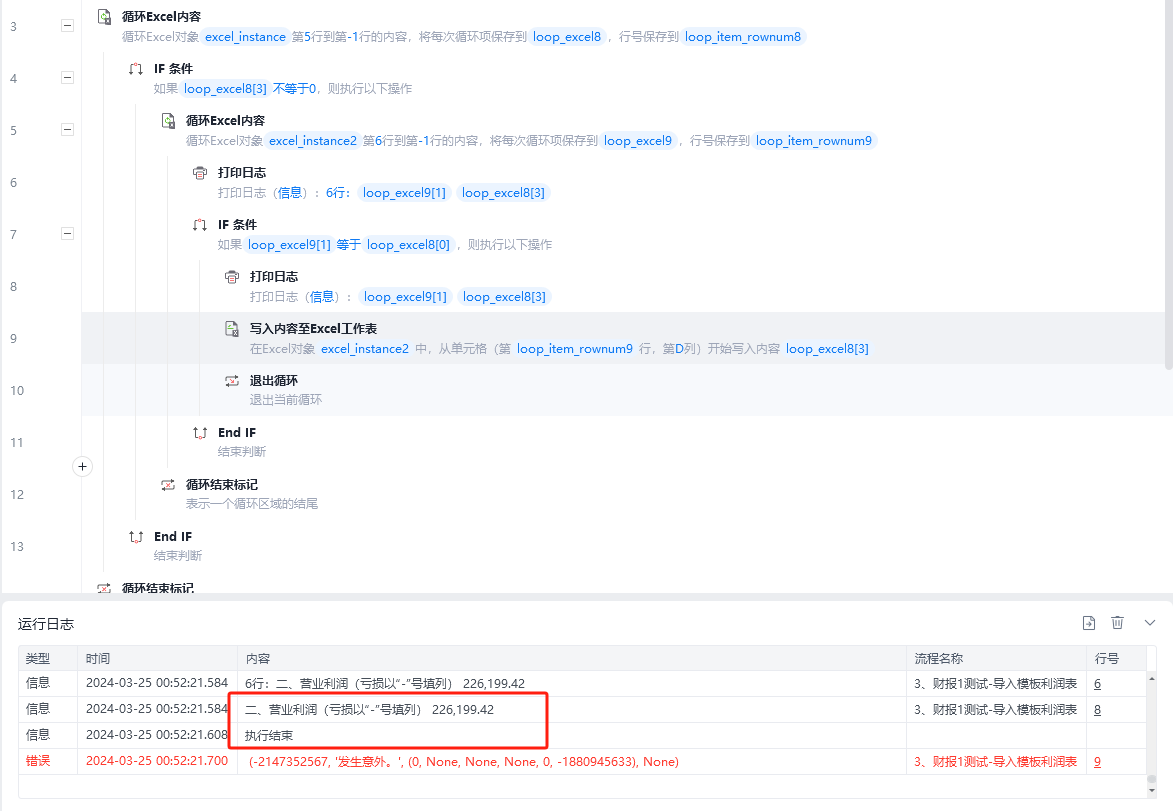1173x811 pixels.
Task: Collapse the line 3 loop block
Action: 67,25
